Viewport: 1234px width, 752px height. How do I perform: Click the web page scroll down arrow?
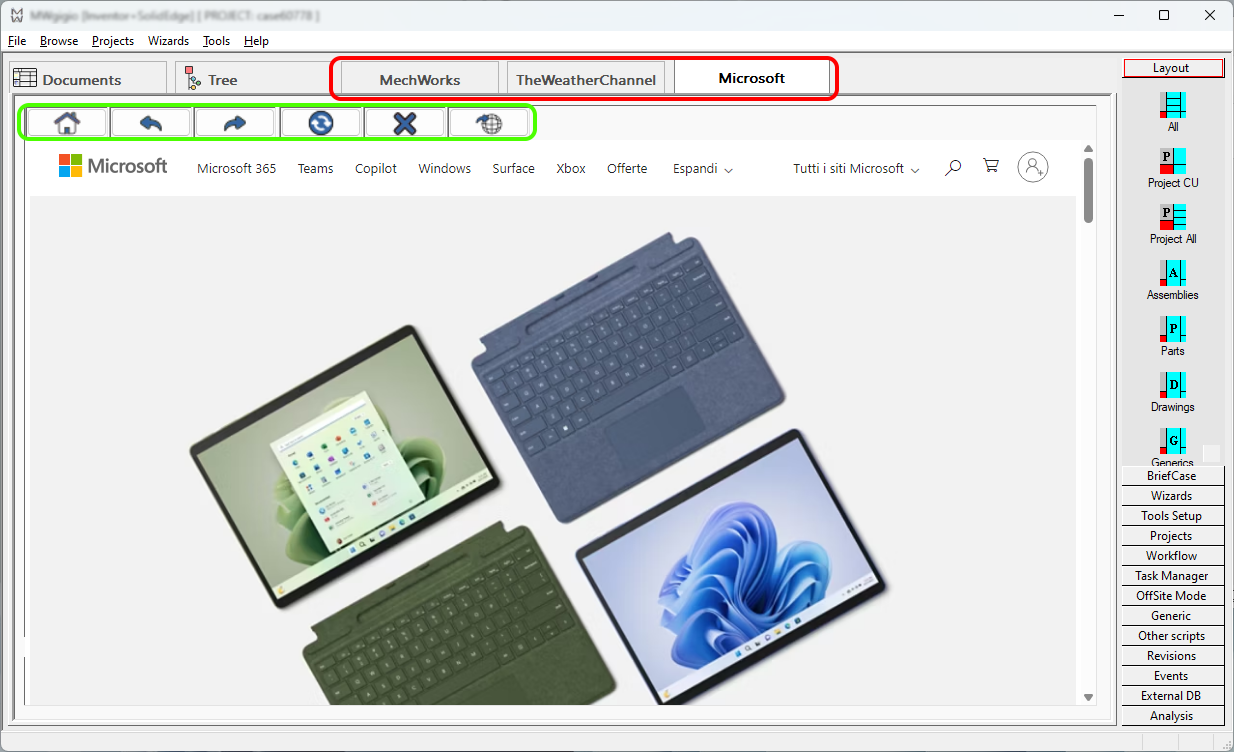[1089, 697]
